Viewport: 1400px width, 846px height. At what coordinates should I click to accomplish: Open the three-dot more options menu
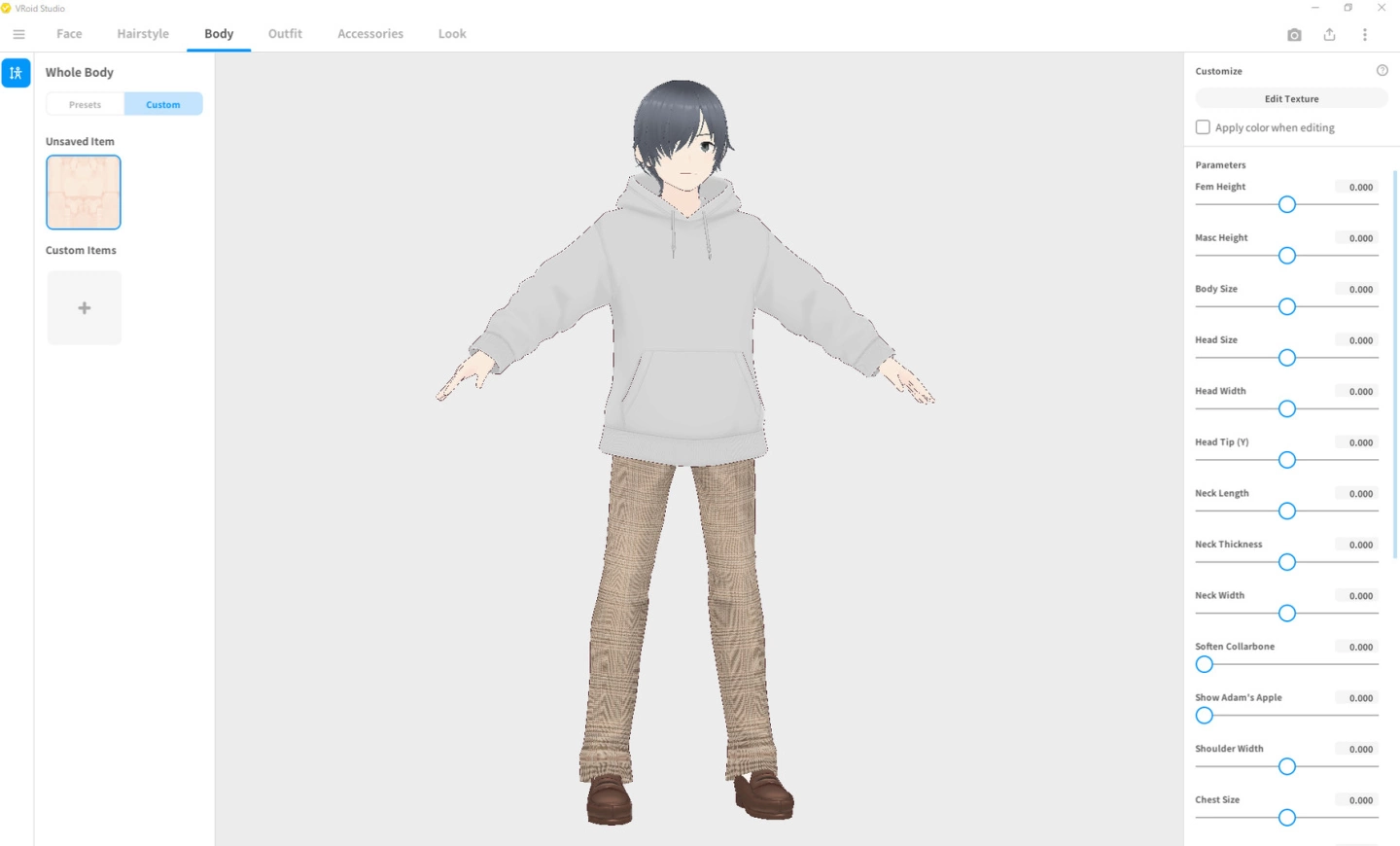(x=1365, y=34)
